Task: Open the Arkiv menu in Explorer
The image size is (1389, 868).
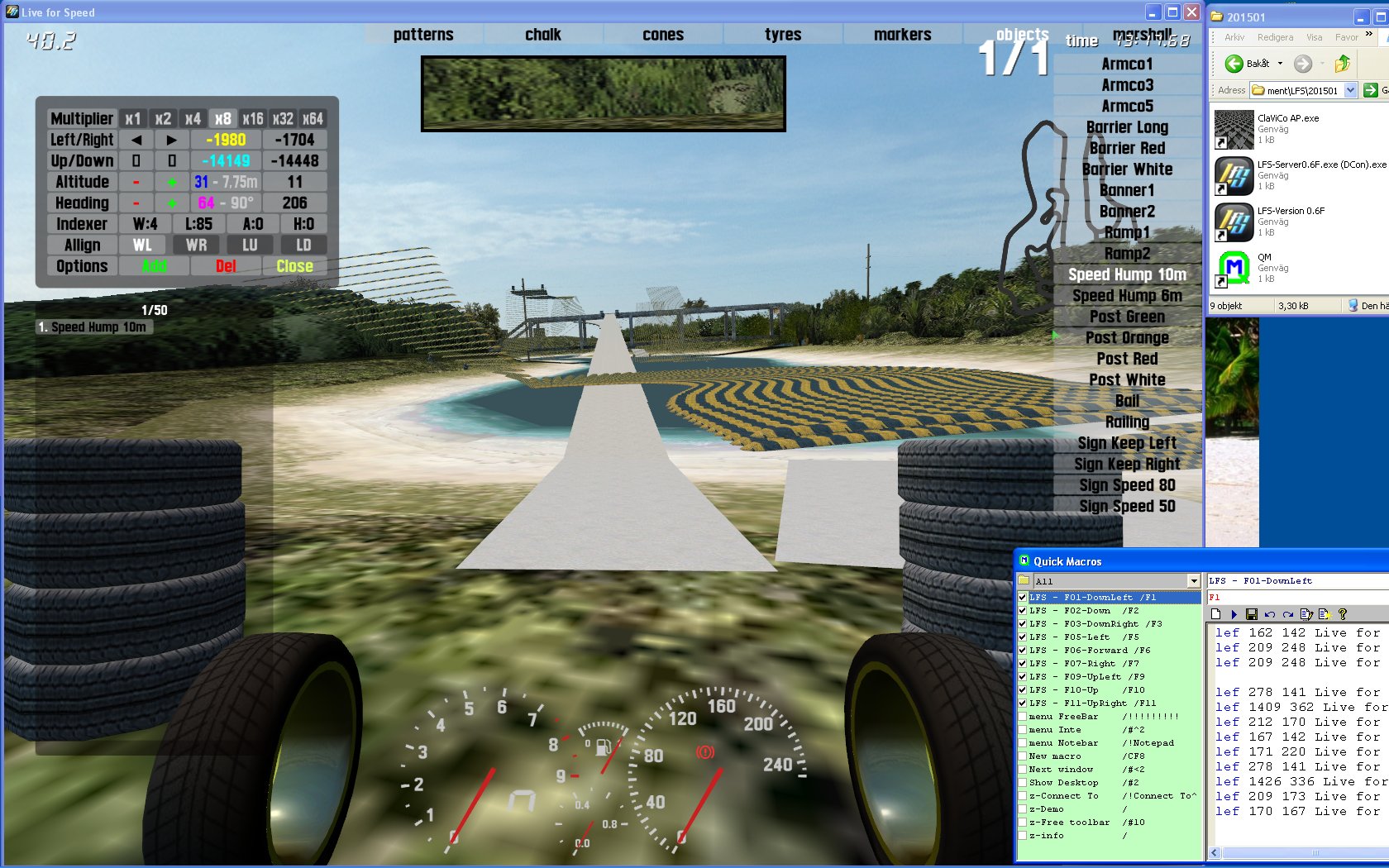Action: point(1234,37)
